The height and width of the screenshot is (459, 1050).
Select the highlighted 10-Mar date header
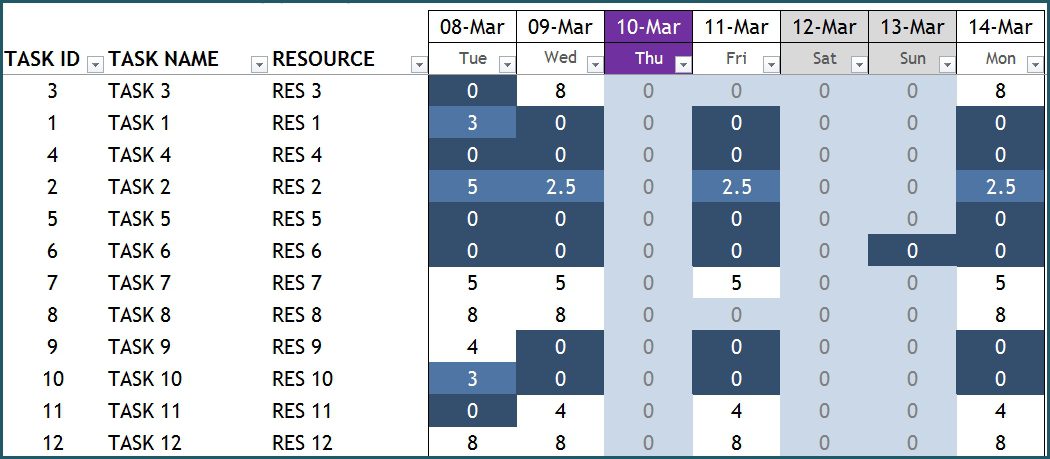pos(648,27)
